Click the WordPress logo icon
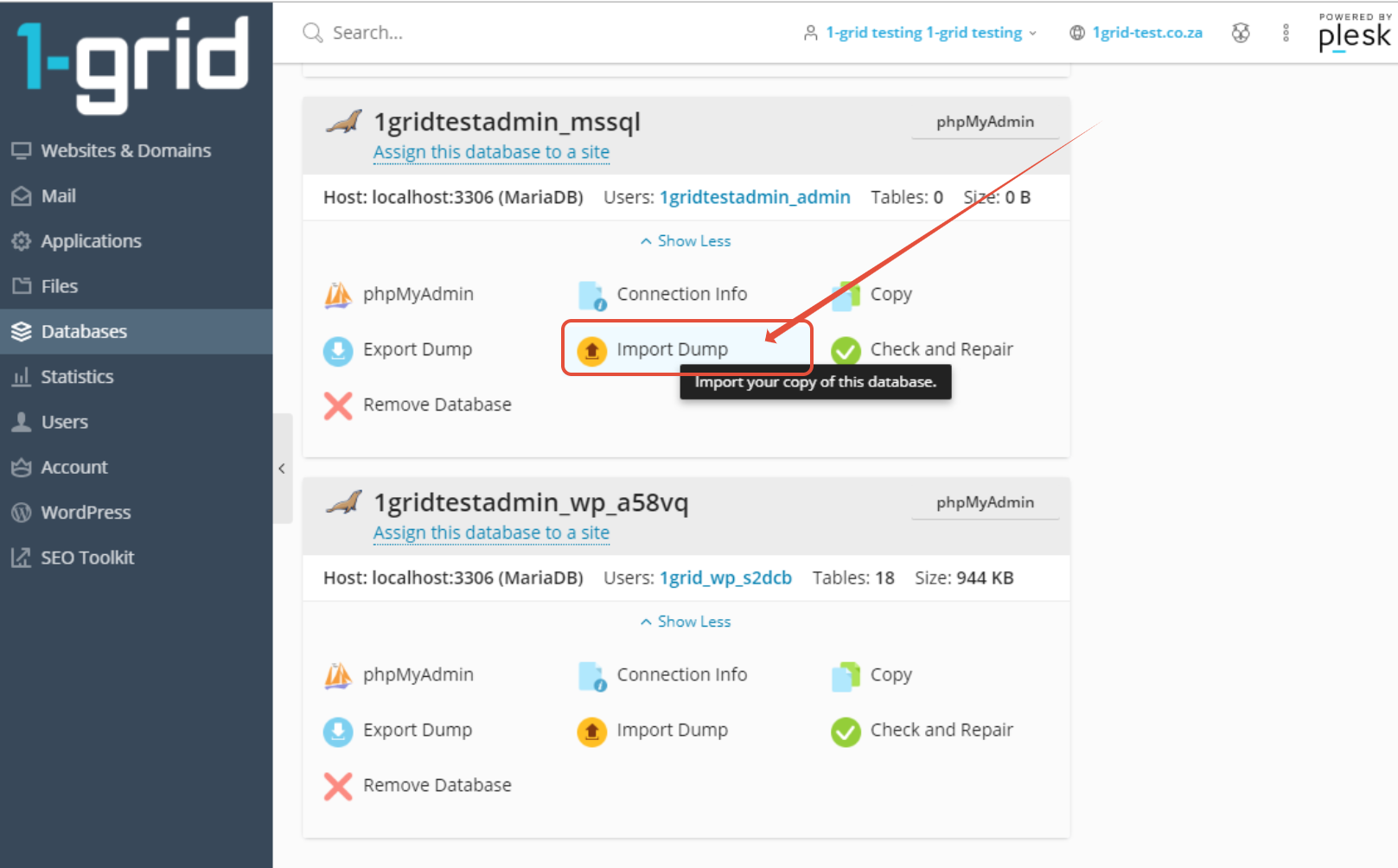The height and width of the screenshot is (868, 1398). click(x=22, y=513)
